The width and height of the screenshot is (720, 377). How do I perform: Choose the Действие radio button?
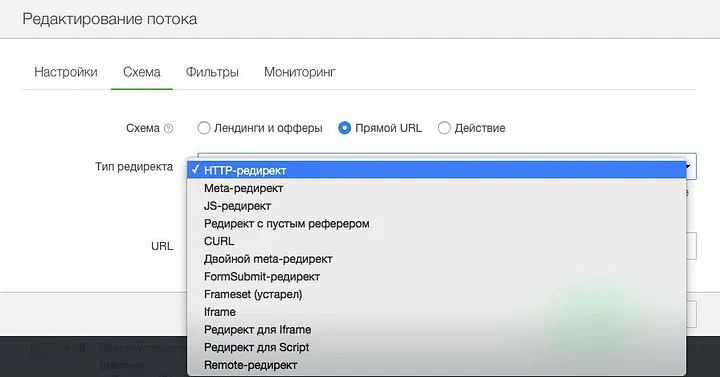pos(444,128)
